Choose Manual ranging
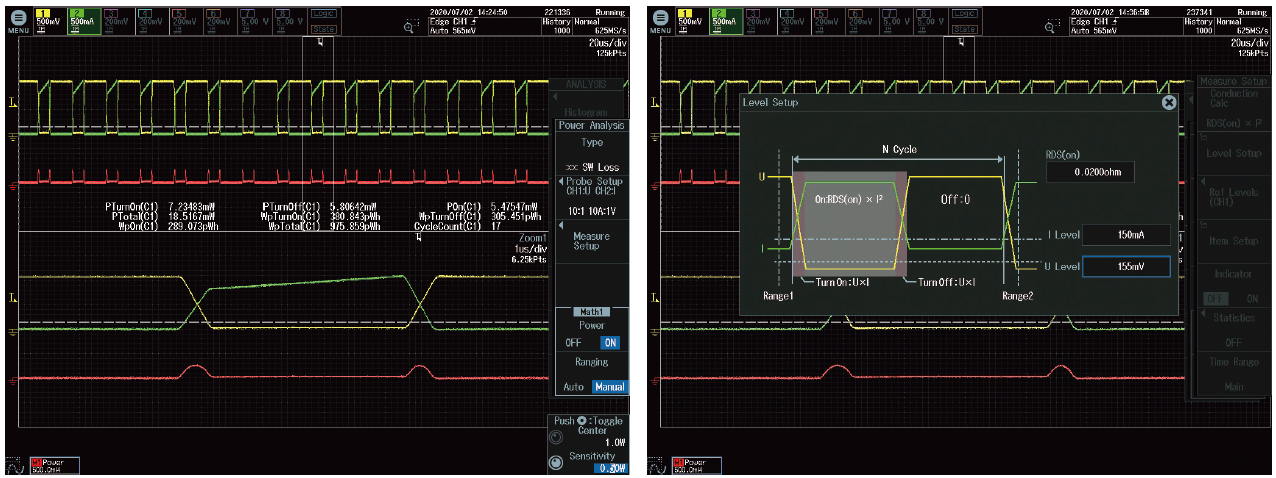 click(x=608, y=386)
